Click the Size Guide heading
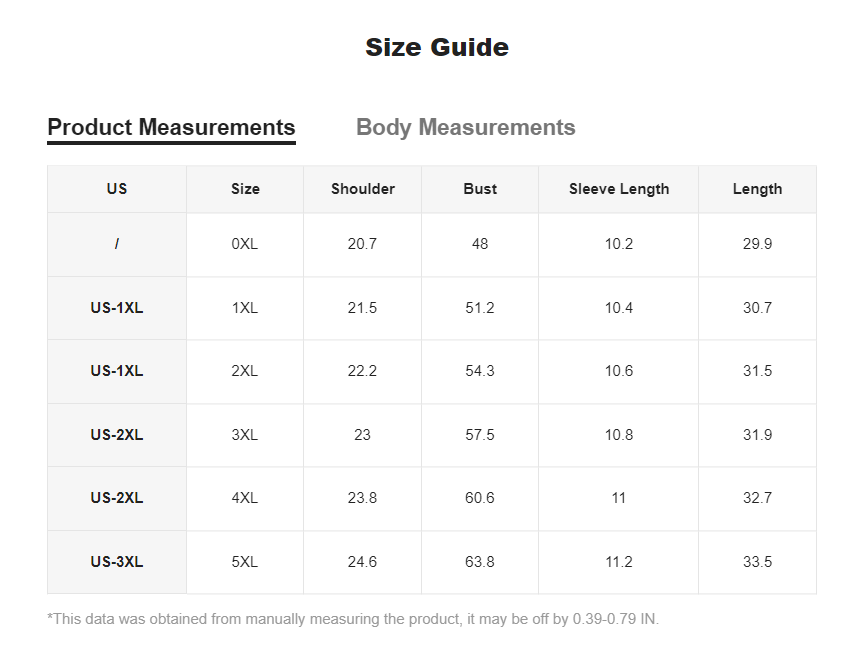Screen dimensions: 857x645 437,47
